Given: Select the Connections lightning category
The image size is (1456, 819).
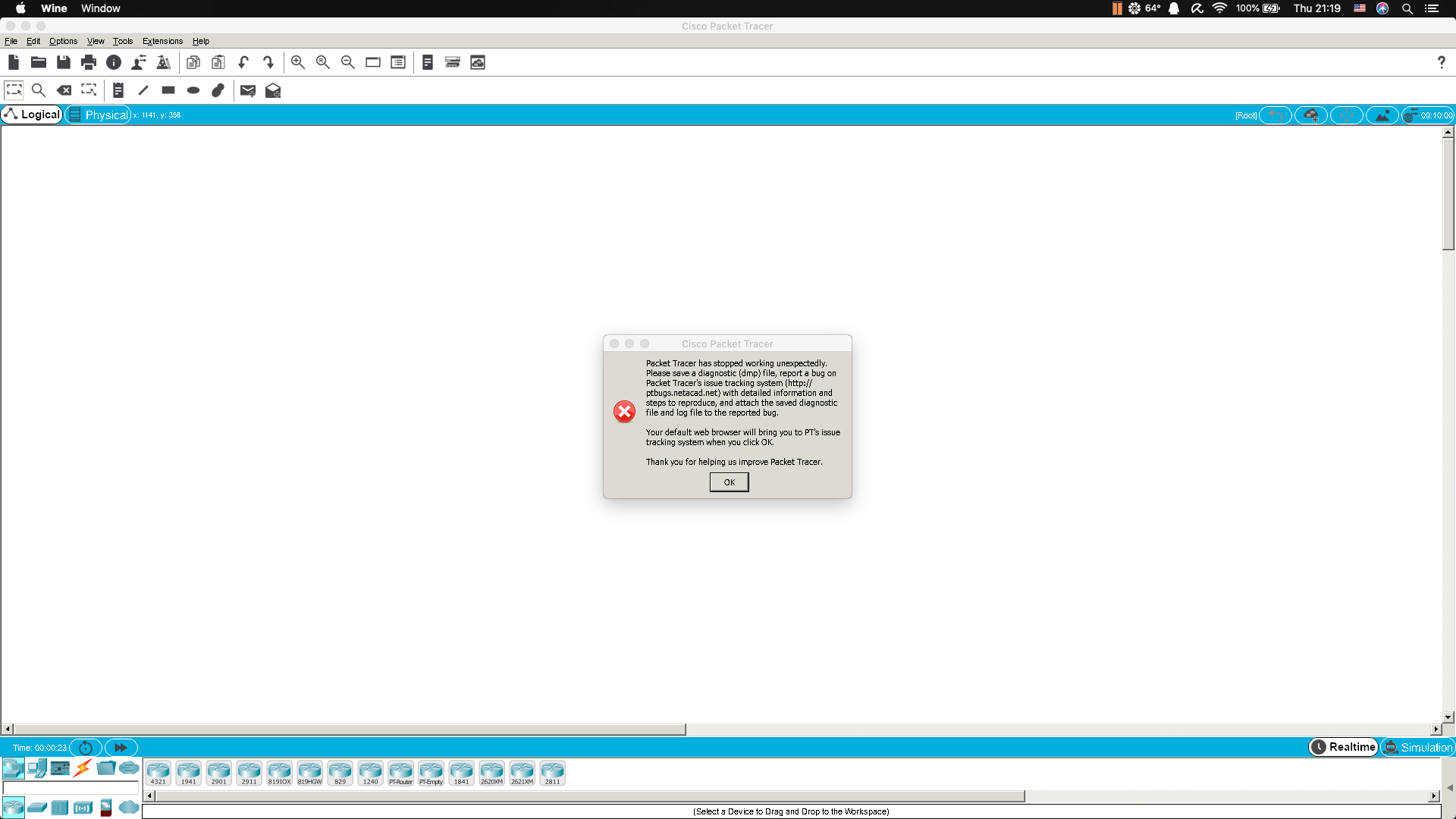Looking at the screenshot, I should click(83, 768).
